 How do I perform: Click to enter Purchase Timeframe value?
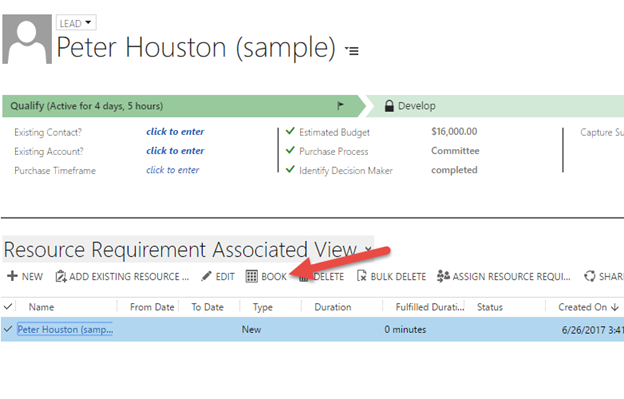click(x=172, y=170)
